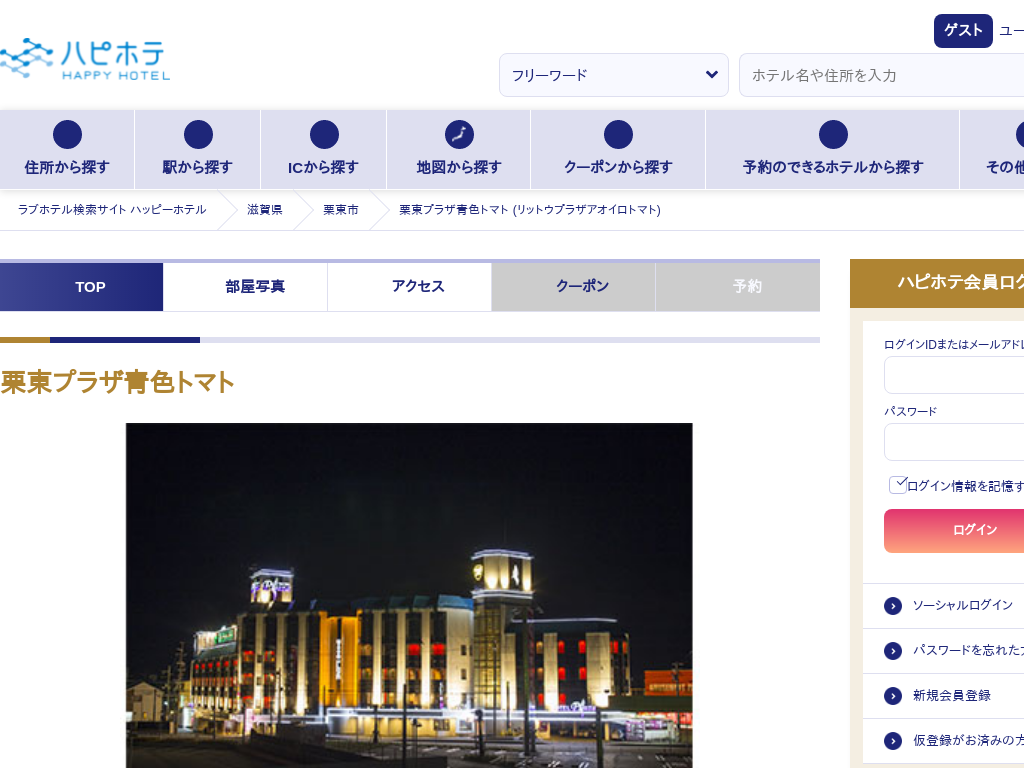Click the ハピホテ会員ログイン panel header
Image resolution: width=1024 pixels, height=768 pixels.
tap(937, 283)
